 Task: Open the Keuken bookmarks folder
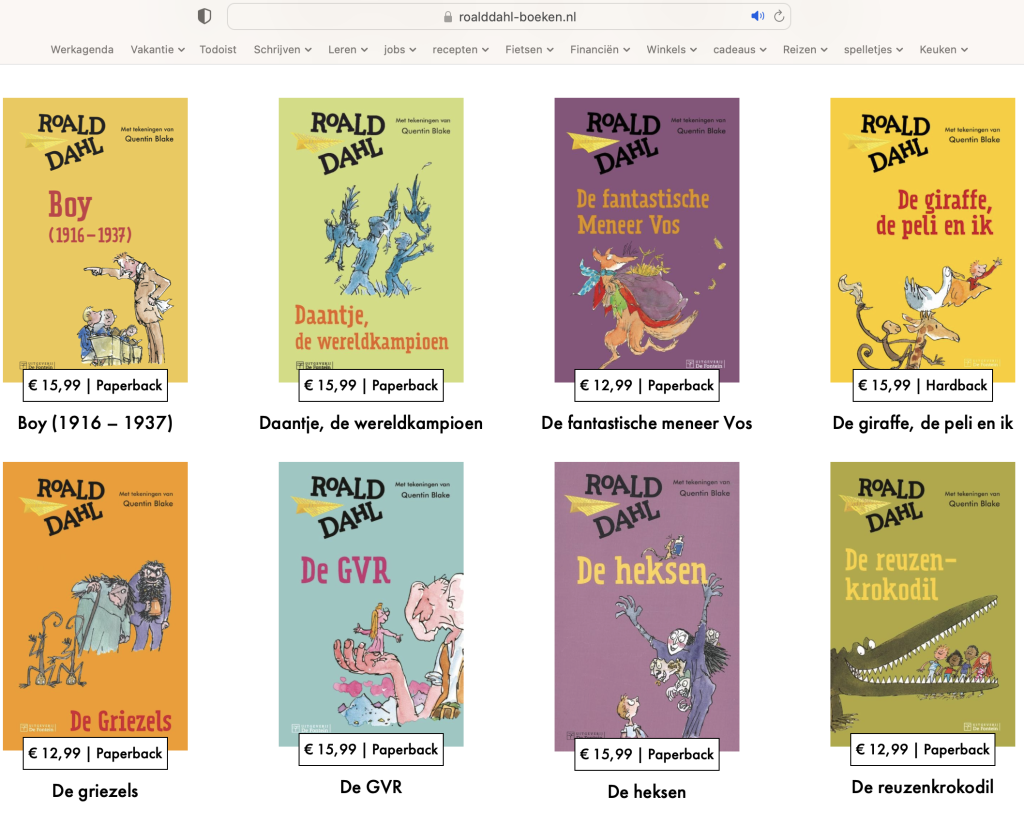944,50
